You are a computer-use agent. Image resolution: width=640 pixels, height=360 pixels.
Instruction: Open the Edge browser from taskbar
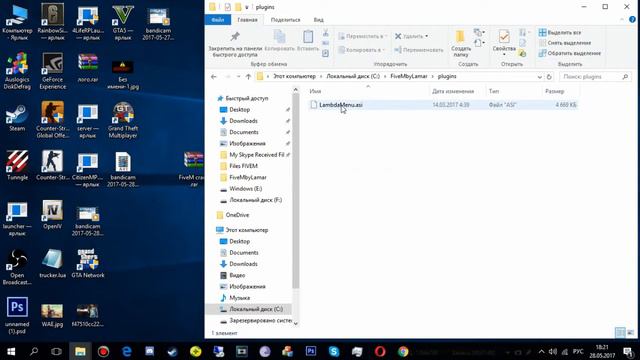coord(127,351)
